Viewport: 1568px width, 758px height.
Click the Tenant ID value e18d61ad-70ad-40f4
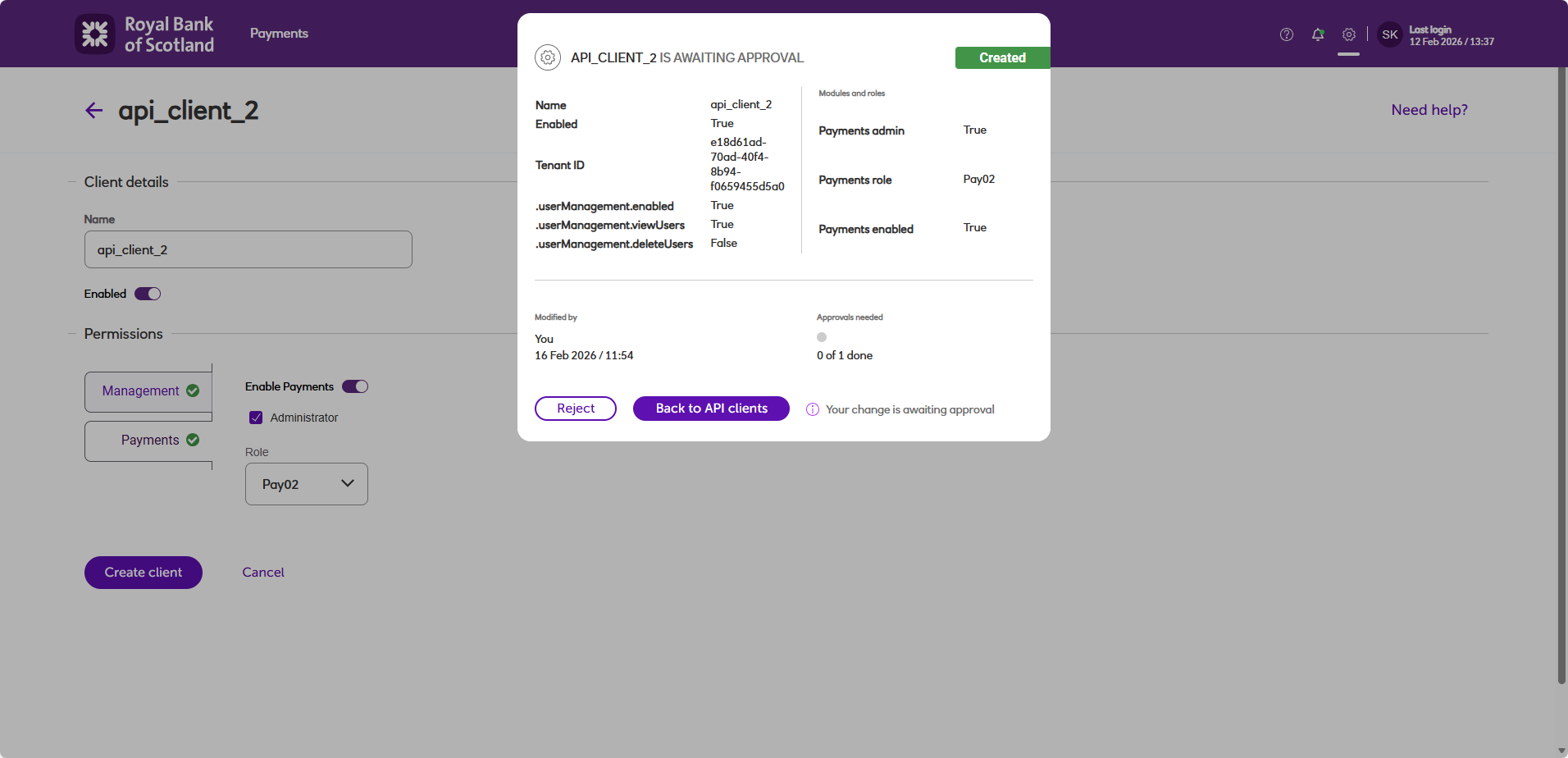(747, 164)
